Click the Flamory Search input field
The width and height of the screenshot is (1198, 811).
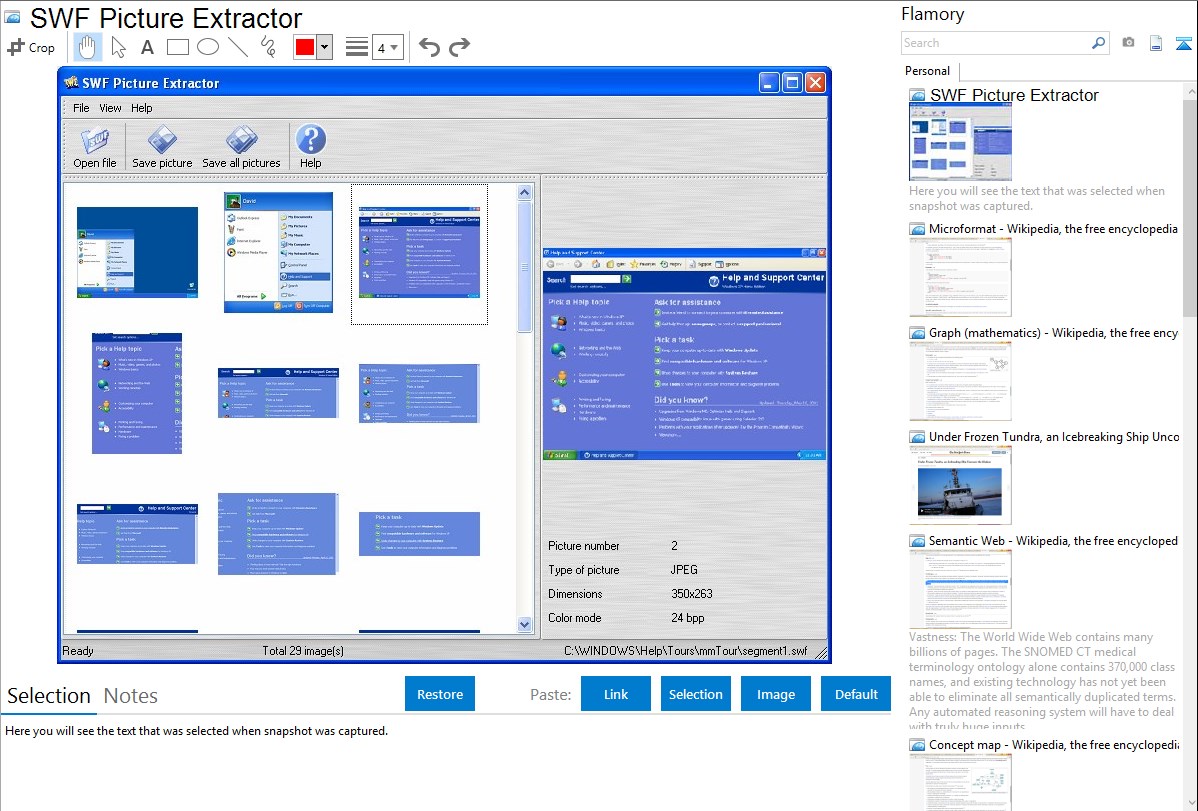point(996,43)
